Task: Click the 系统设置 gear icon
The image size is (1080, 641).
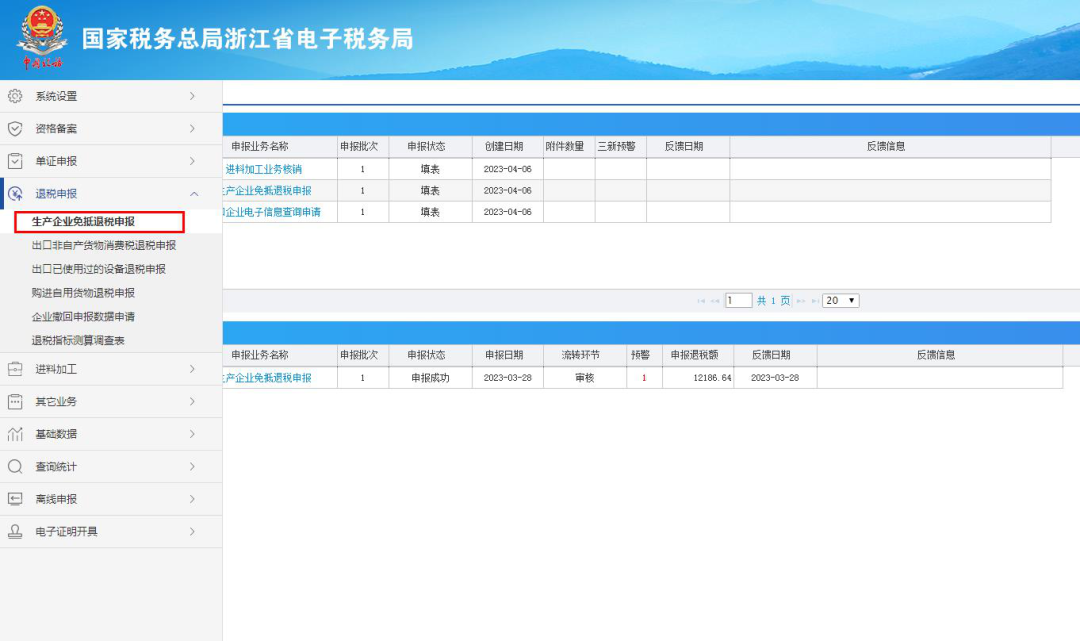Action: (14, 96)
